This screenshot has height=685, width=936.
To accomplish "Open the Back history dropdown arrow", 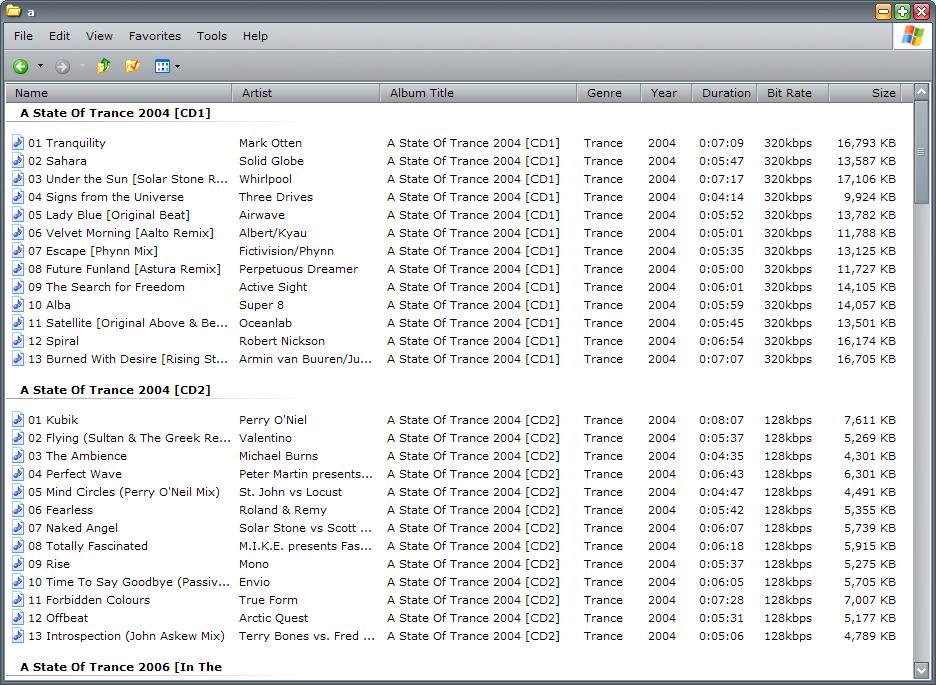I will pyautogui.click(x=40, y=66).
